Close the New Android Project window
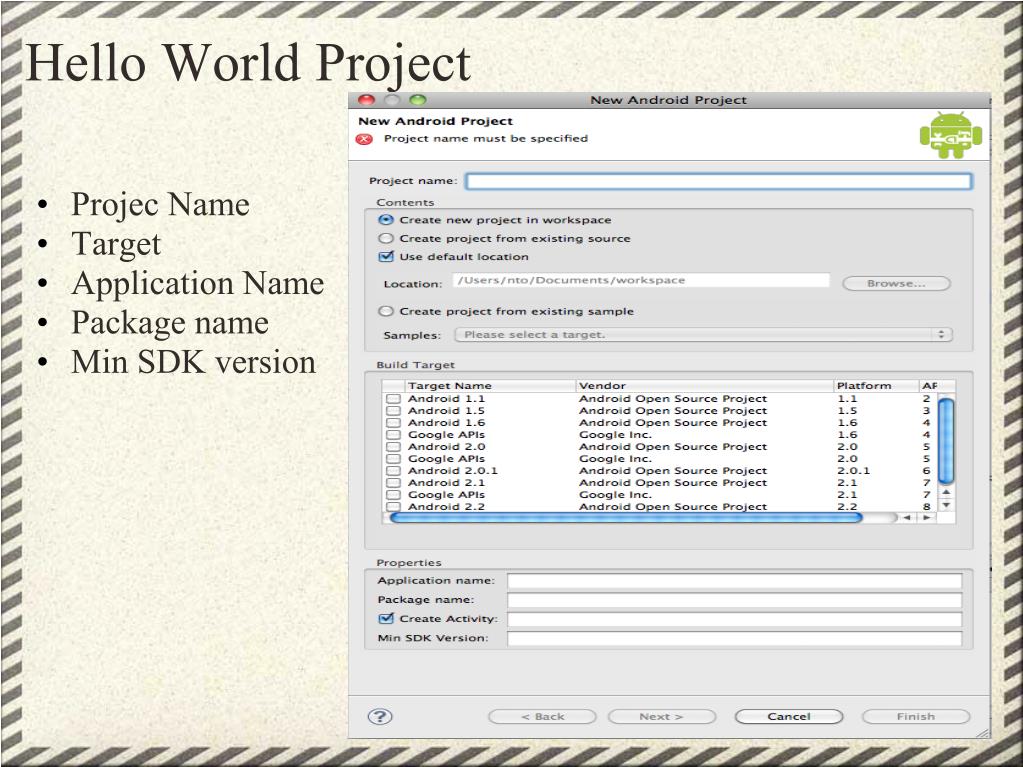The image size is (1023, 767). pos(367,100)
